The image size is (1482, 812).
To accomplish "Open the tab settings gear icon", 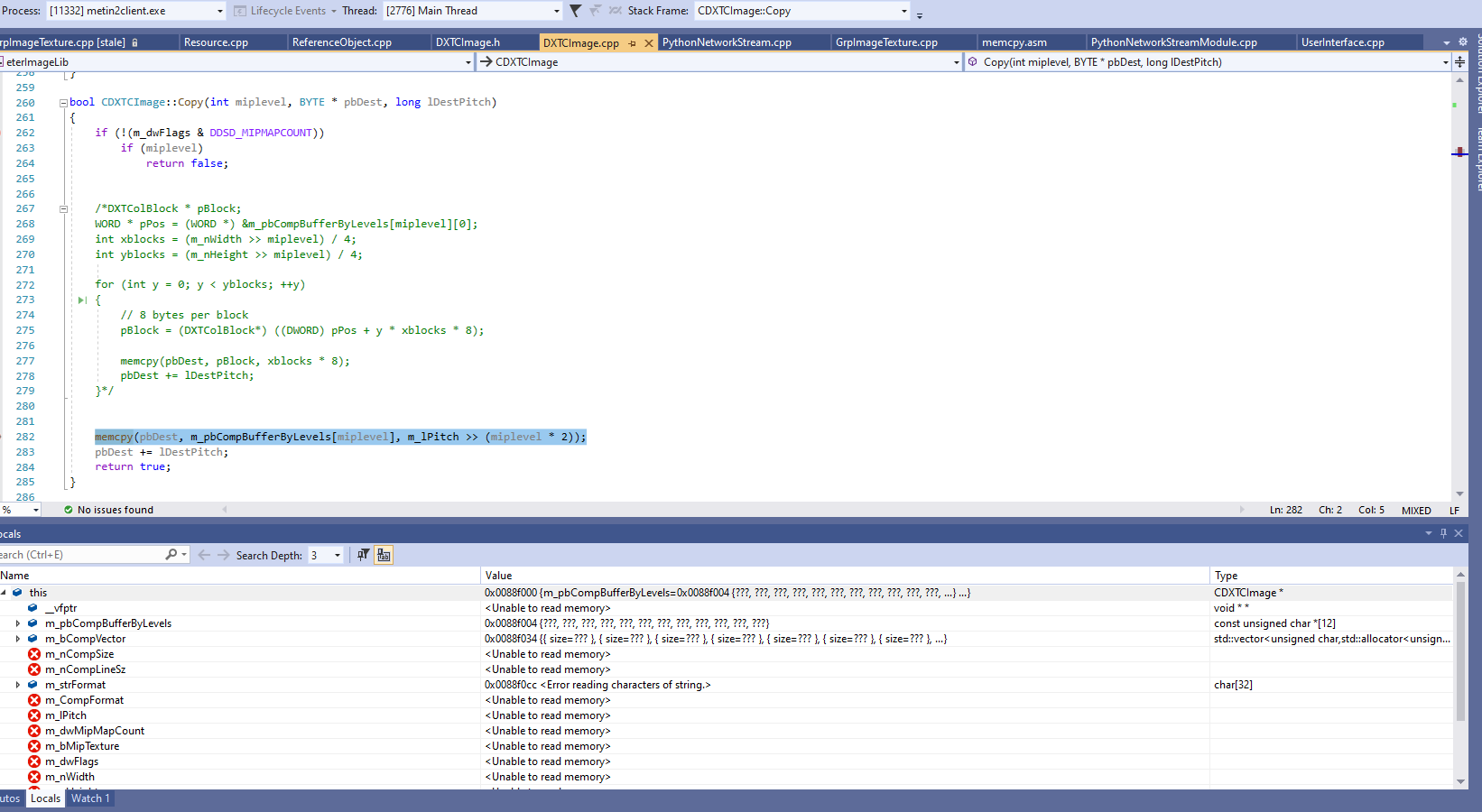I will (1463, 42).
